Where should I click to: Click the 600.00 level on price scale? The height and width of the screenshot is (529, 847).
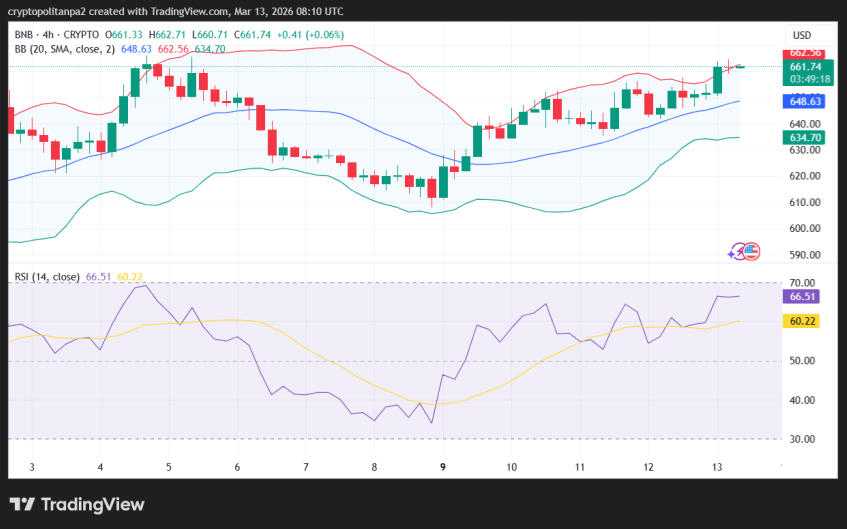click(805, 228)
